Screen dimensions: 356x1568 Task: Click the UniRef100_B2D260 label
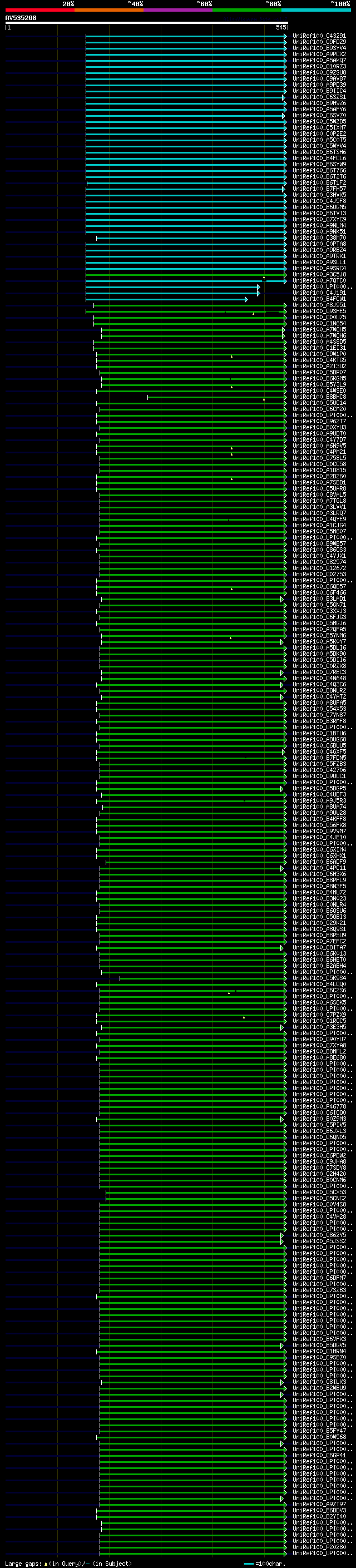coord(319,477)
